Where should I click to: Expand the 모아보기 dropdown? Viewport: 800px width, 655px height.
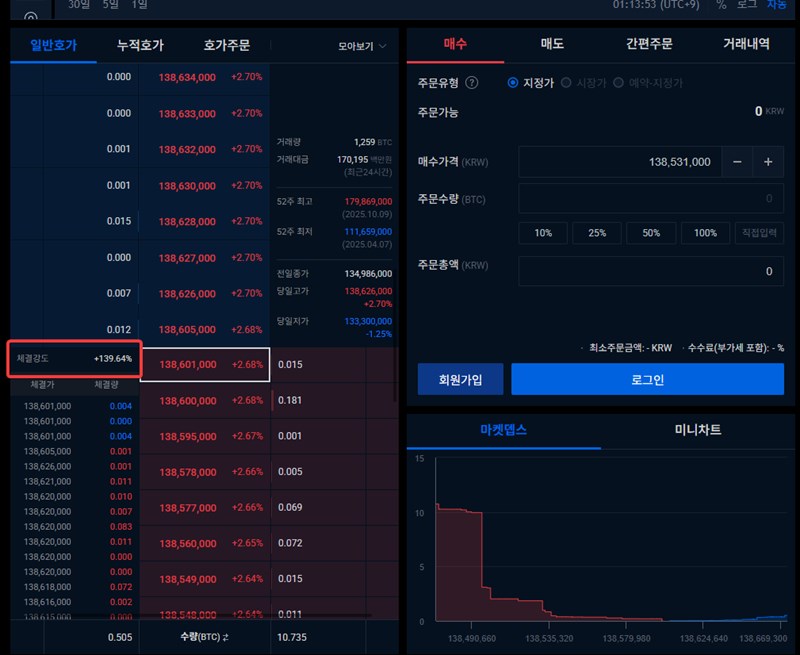pos(362,46)
